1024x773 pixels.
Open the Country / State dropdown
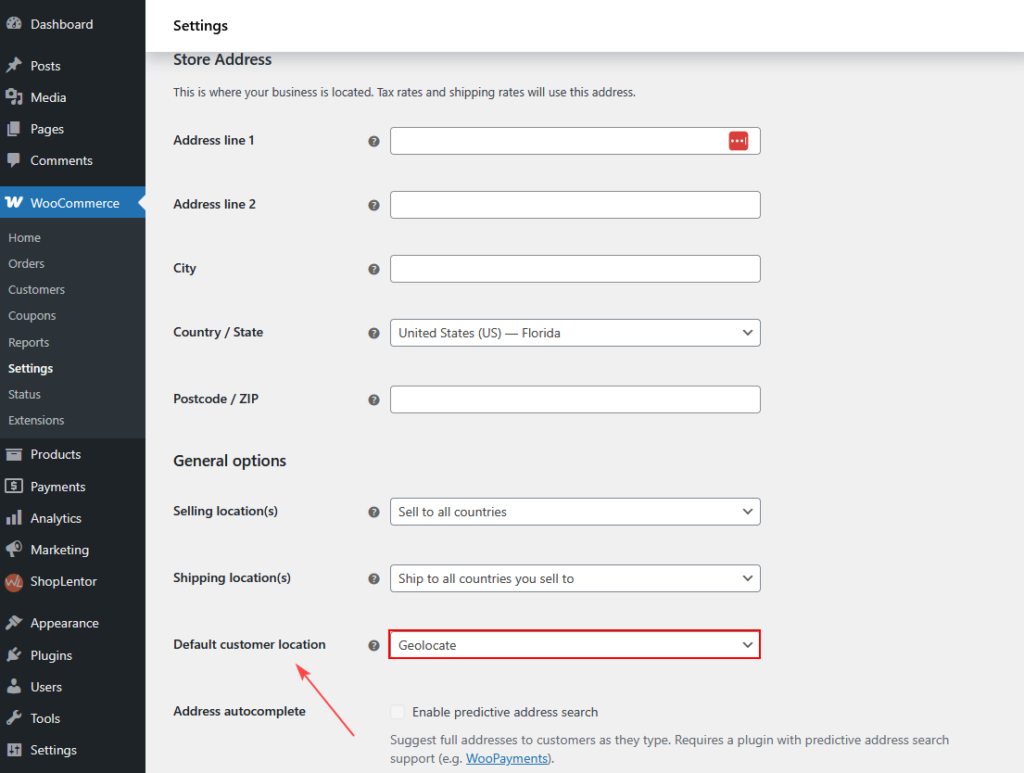575,333
